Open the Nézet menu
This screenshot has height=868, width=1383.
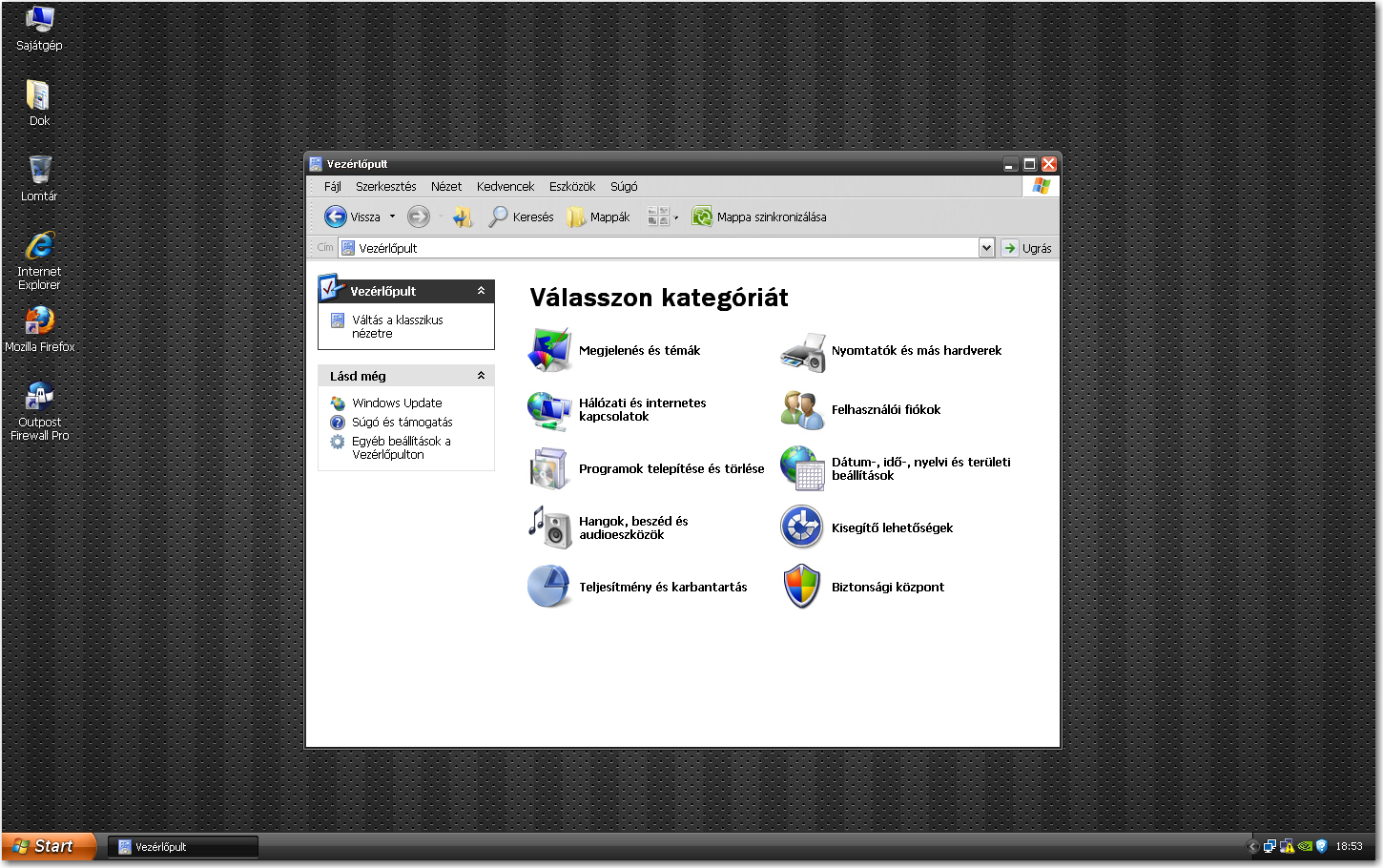pos(445,187)
